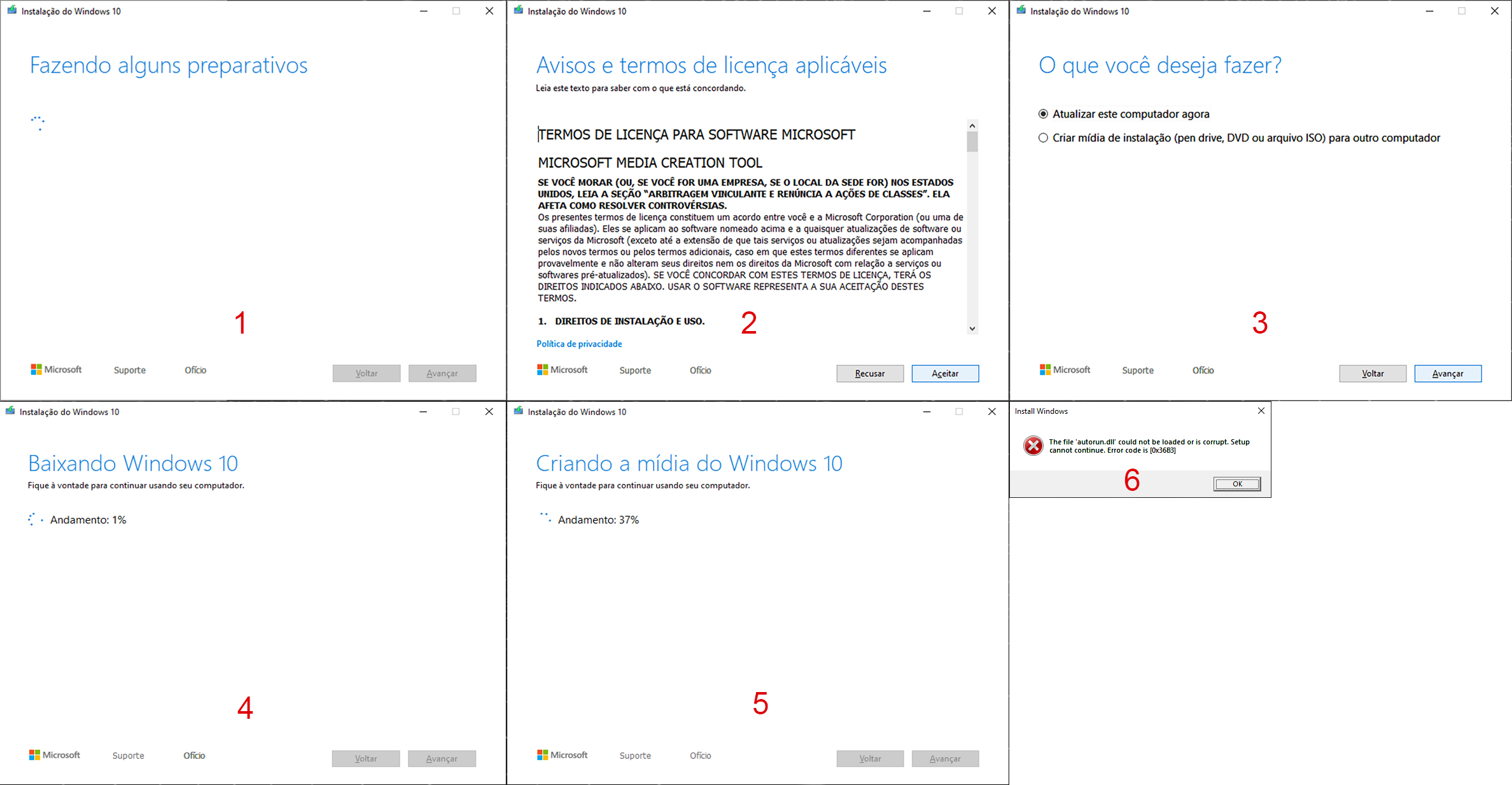This screenshot has width=1512, height=785.
Task: Click the loading spinner in the preparativos window
Action: (38, 123)
